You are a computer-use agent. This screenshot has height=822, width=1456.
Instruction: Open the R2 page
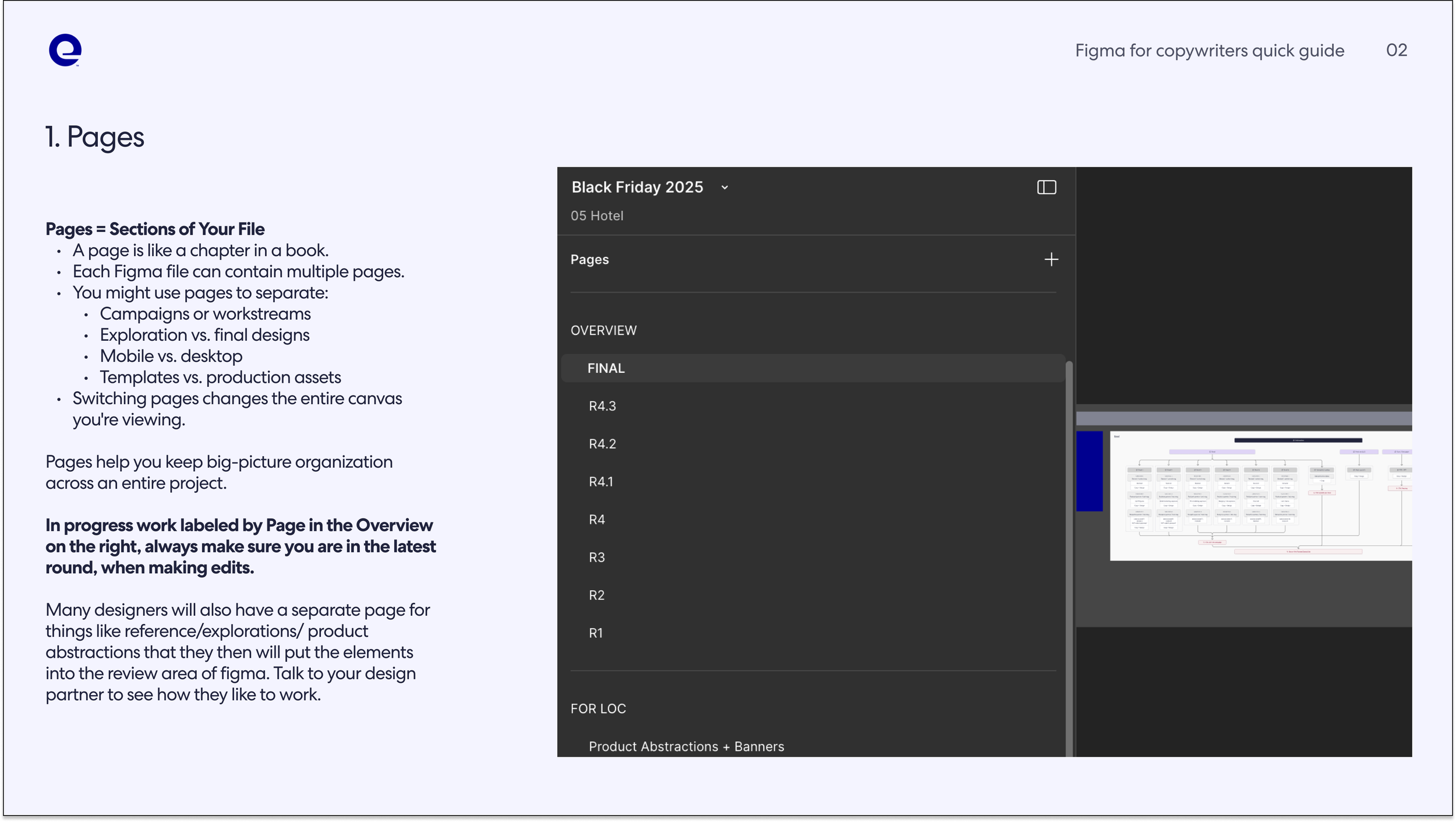(596, 595)
